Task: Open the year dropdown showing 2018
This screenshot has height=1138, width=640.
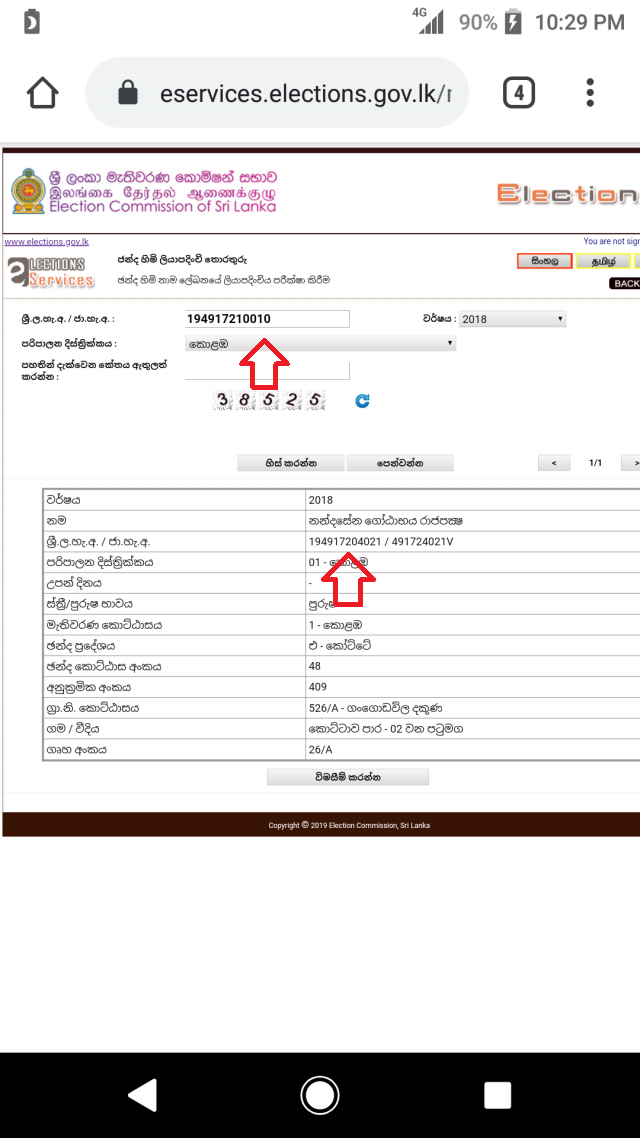Action: click(512, 319)
